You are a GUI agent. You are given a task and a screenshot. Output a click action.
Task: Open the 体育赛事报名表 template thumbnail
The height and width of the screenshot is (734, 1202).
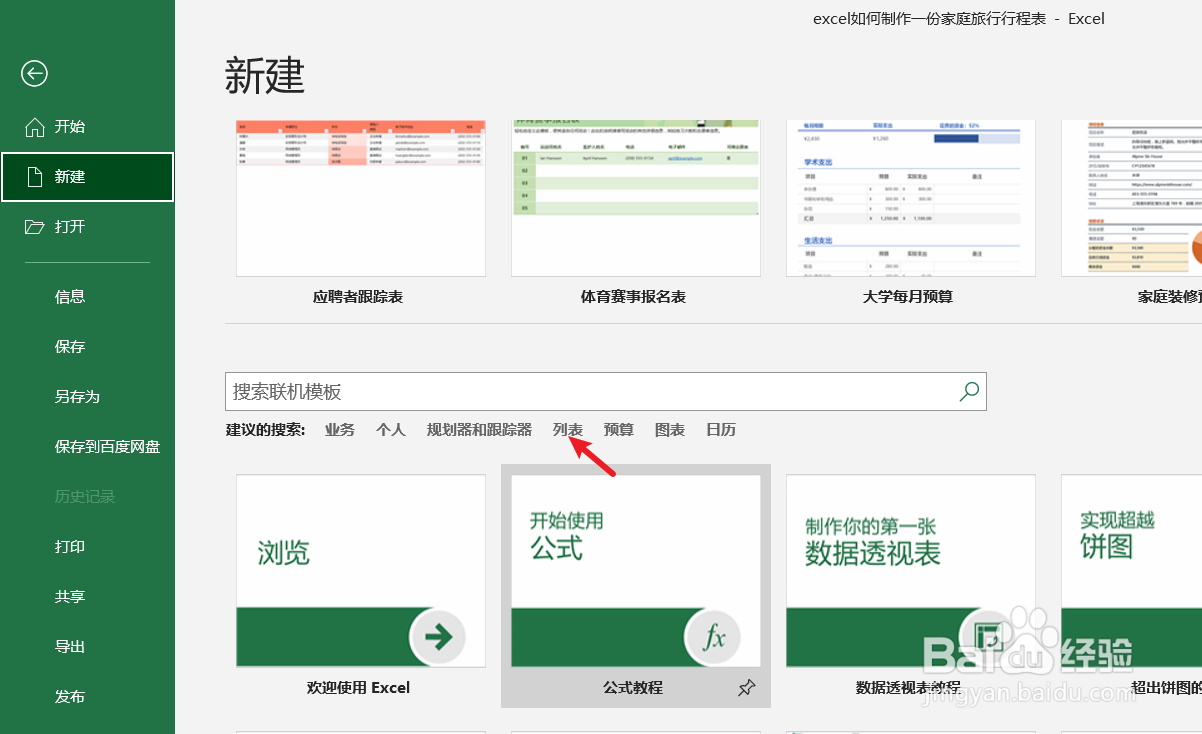point(636,198)
